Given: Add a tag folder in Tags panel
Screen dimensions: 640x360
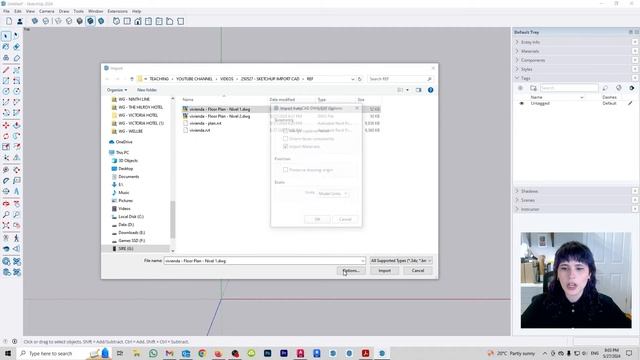Looking at the screenshot, I should coord(533,88).
